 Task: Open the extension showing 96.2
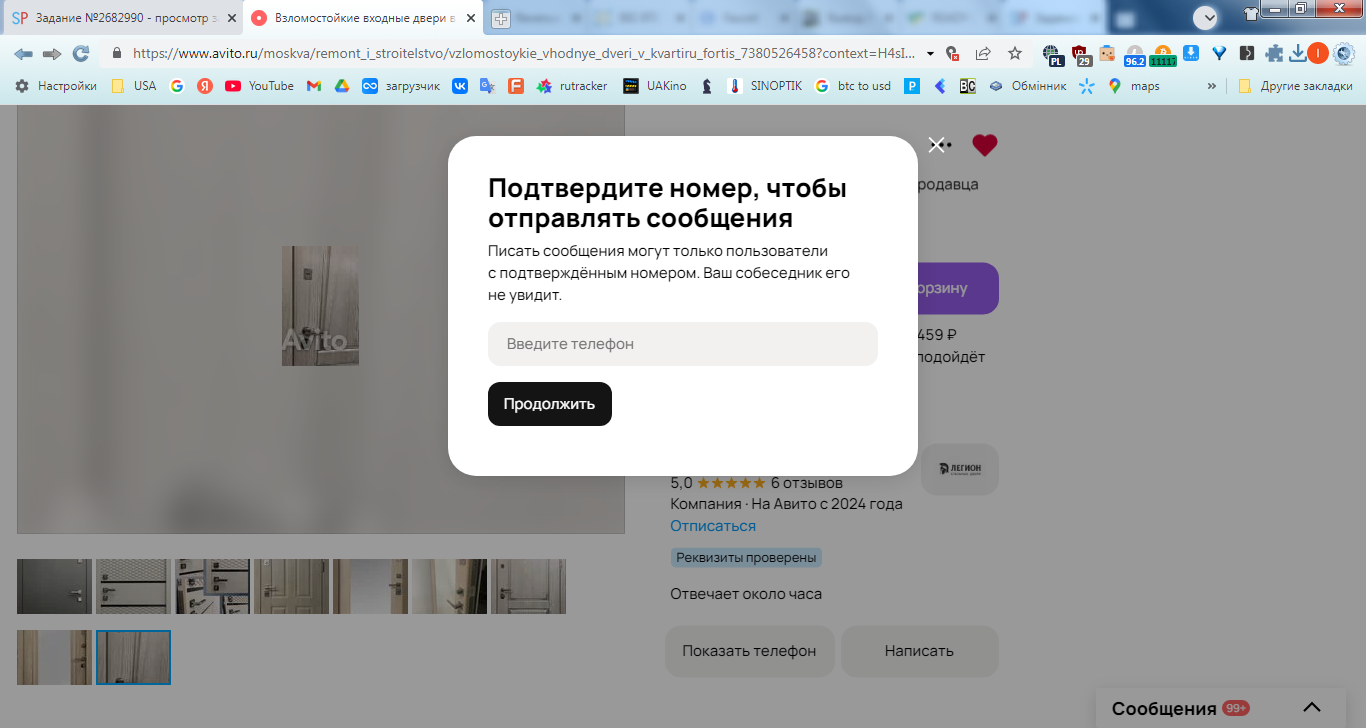pyautogui.click(x=1135, y=55)
